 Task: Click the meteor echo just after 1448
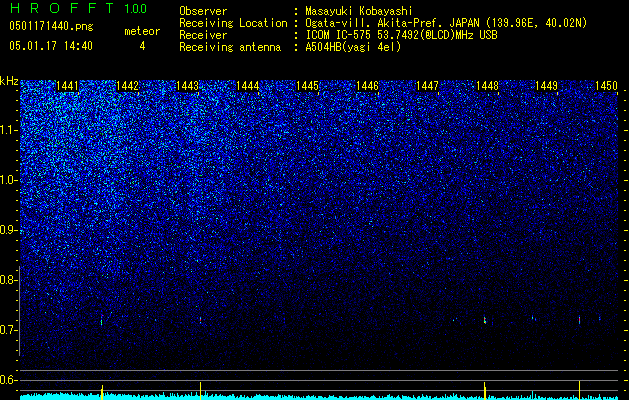coord(485,320)
